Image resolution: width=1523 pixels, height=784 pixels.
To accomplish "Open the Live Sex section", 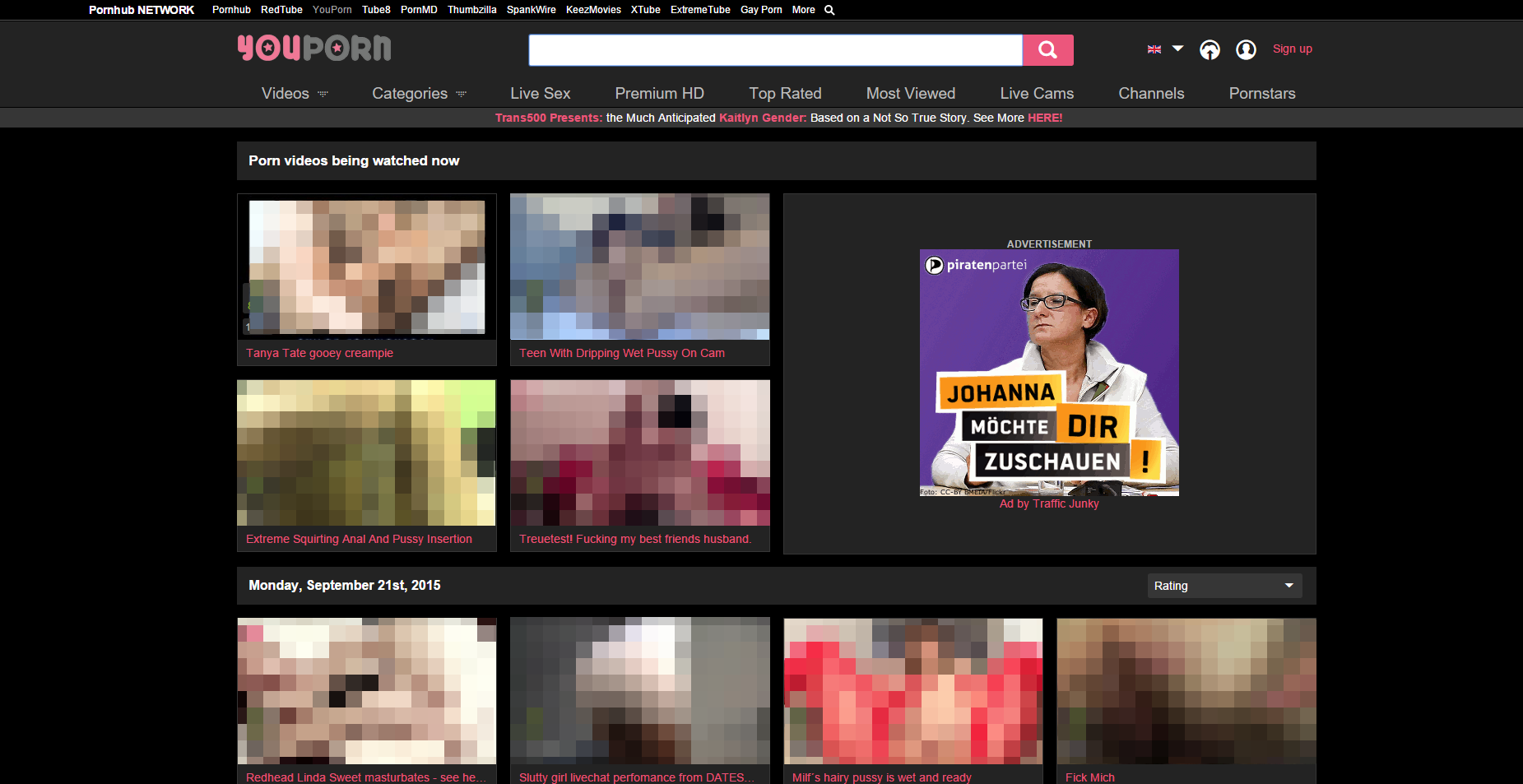I will [x=540, y=93].
